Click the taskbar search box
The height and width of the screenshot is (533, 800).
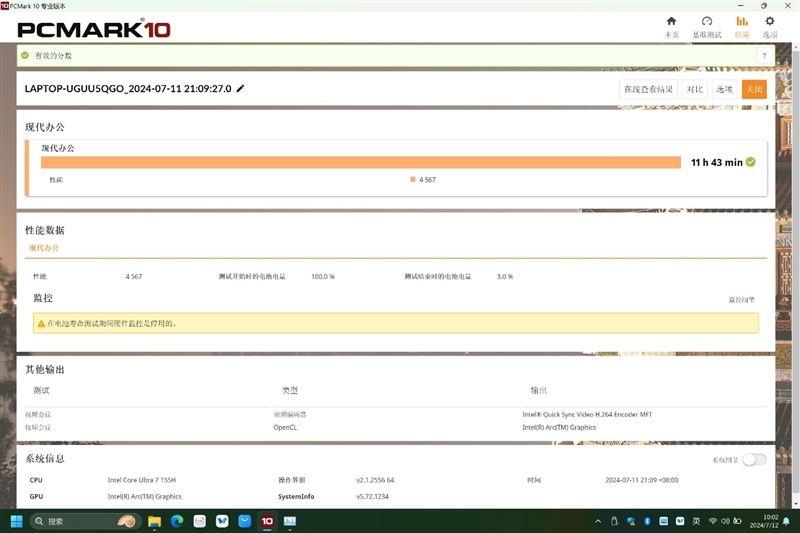tap(85, 521)
